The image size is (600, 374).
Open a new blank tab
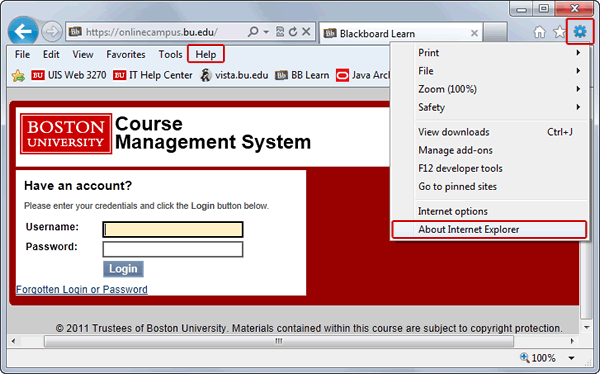coord(495,33)
